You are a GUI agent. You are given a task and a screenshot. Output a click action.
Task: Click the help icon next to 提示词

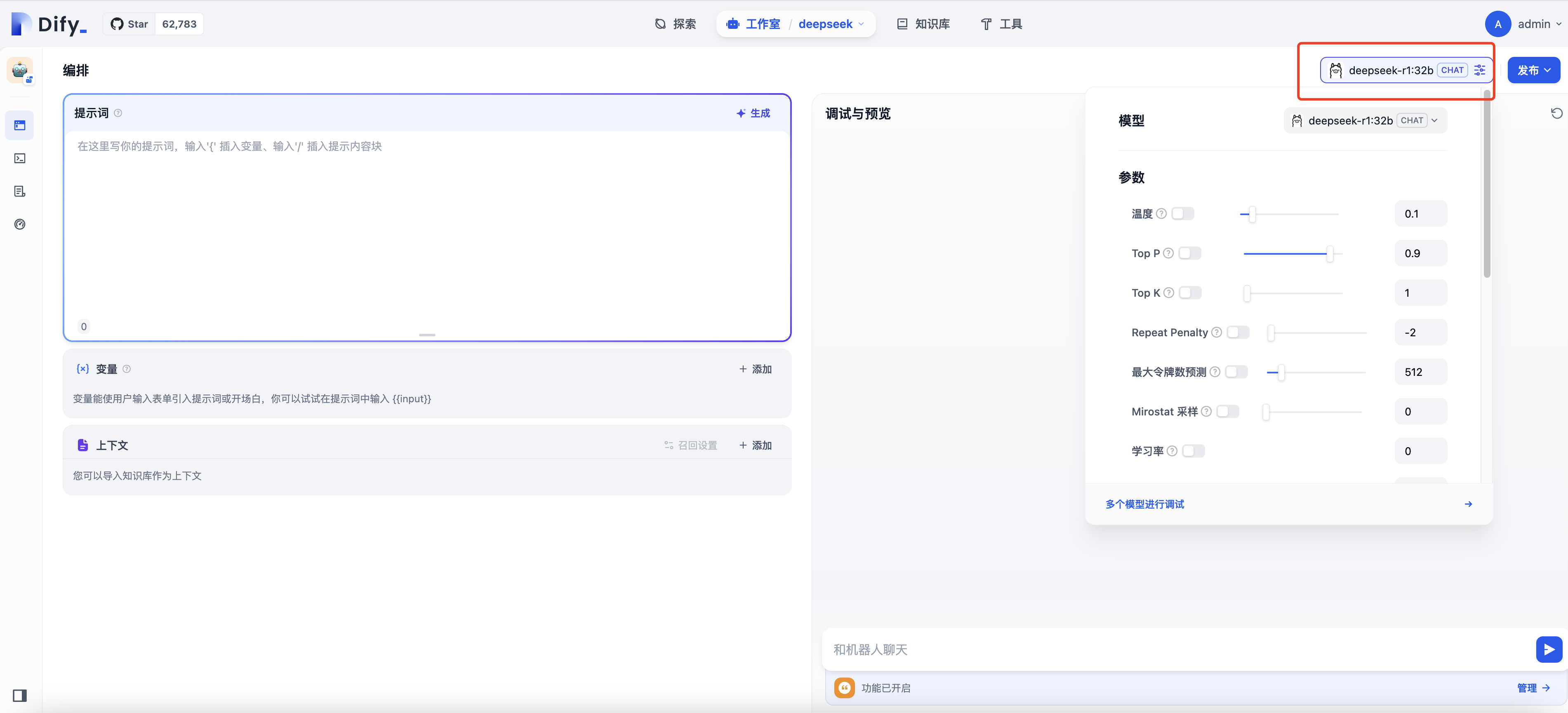click(118, 113)
